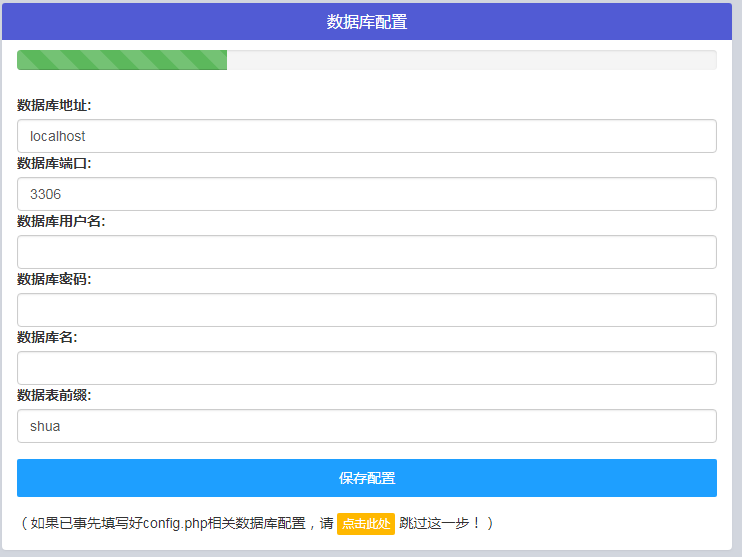Click the 数据库配置 header title
Viewport: 742px width, 557px height.
367,22
